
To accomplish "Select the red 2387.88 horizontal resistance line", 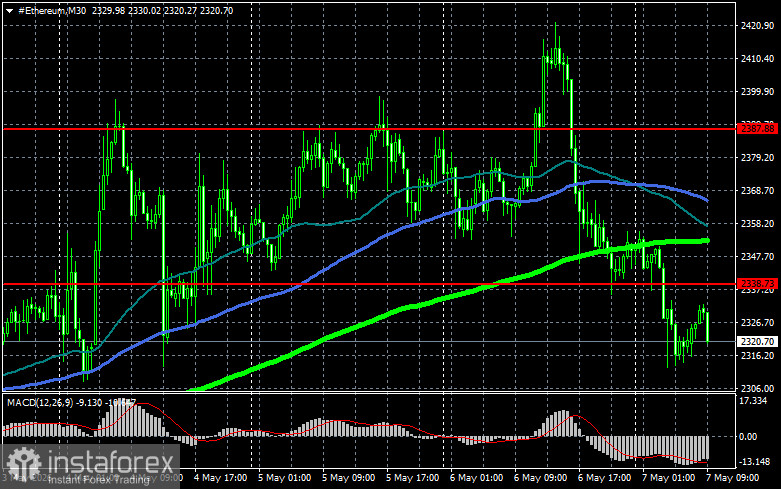I will 369,129.
